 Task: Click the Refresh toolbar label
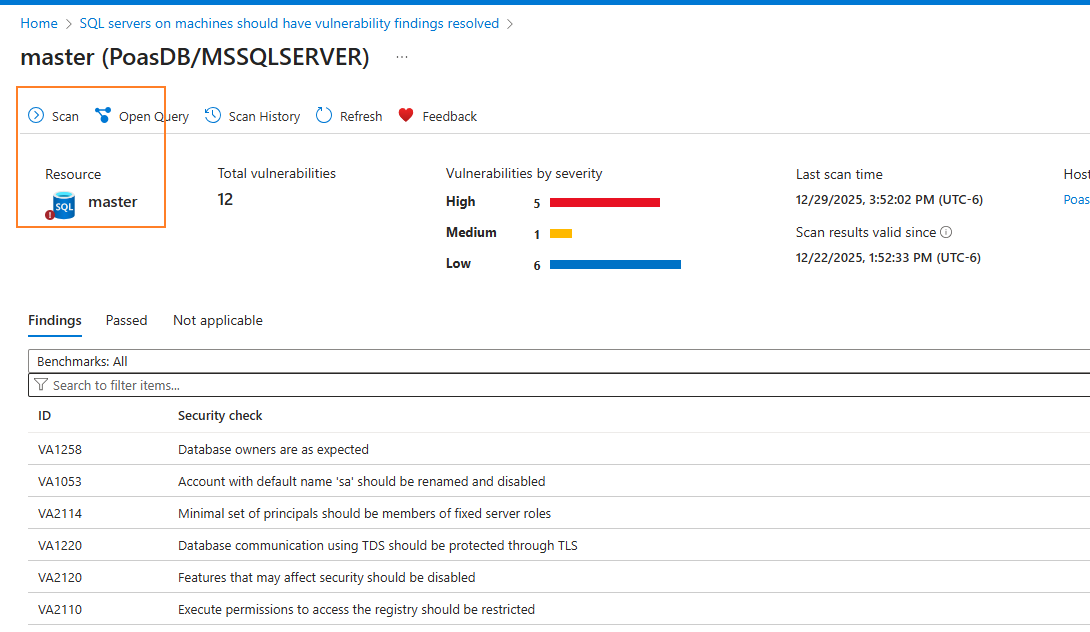[x=361, y=117]
